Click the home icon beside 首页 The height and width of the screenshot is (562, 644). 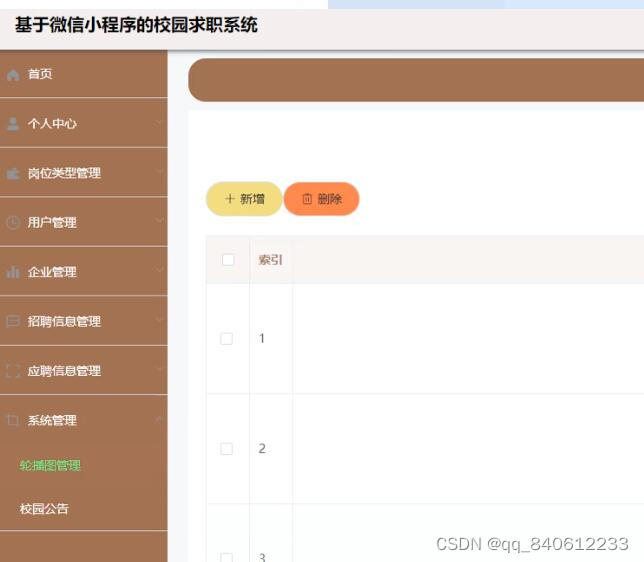tap(13, 75)
